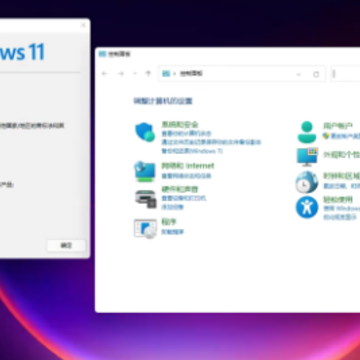This screenshot has height=360, width=360.
Task: Close the About Windows 11 dialog
Action: coord(83,25)
